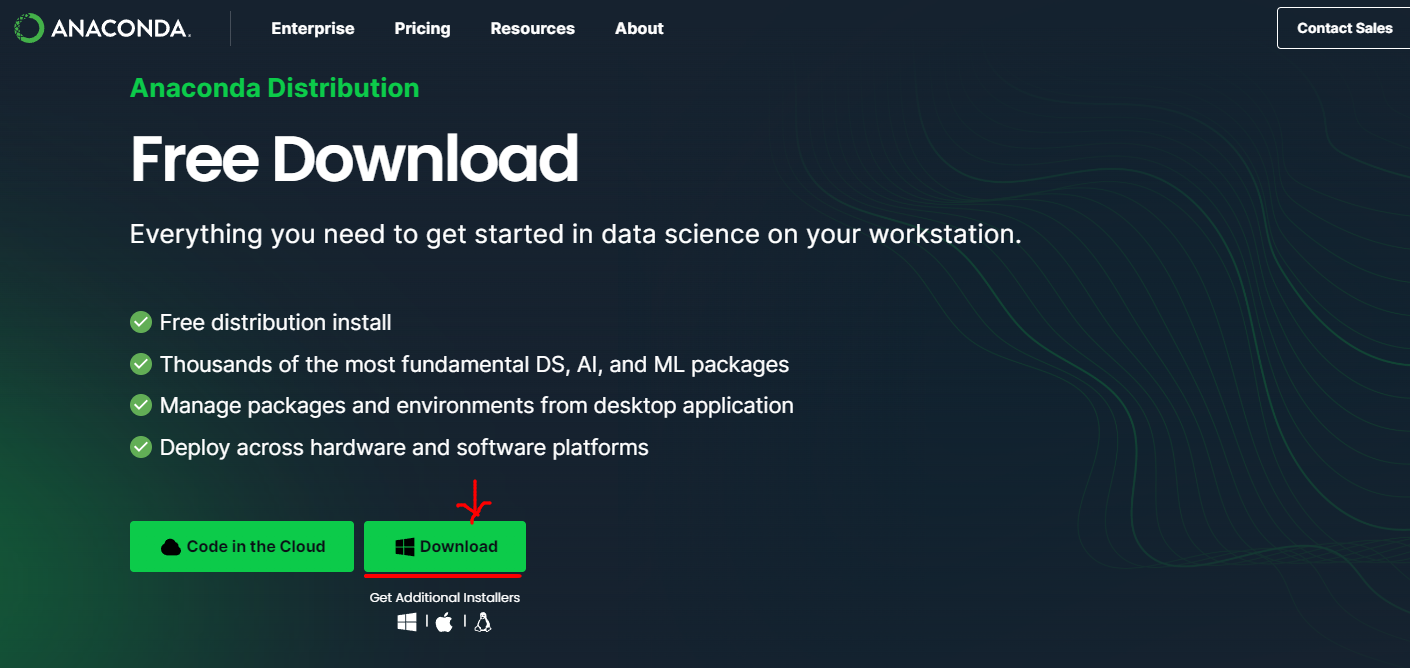The width and height of the screenshot is (1410, 668).
Task: Click the Get Additional Installers text
Action: [x=445, y=597]
